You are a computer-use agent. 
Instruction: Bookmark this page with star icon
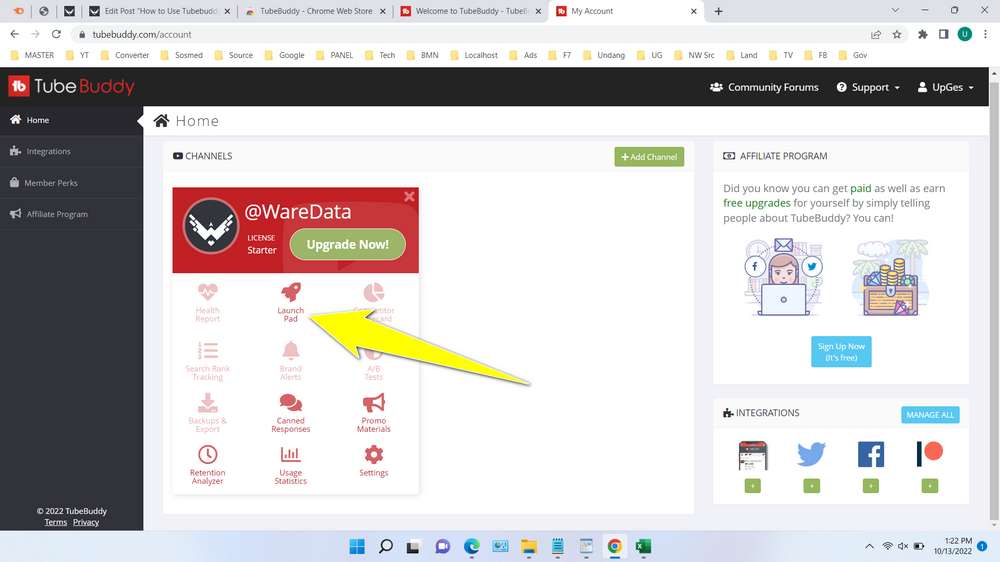[x=897, y=34]
